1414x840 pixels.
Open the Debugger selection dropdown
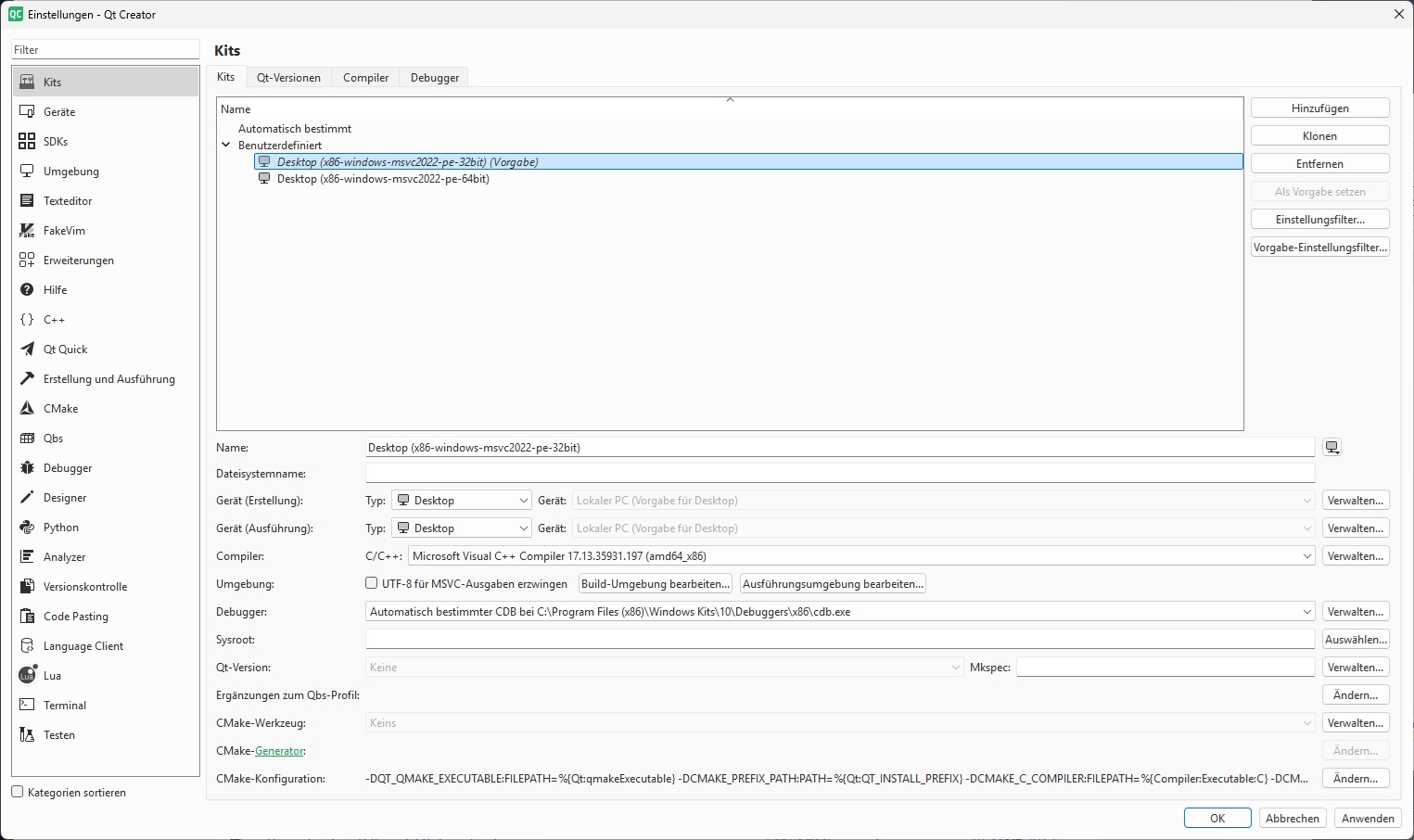[x=840, y=612]
